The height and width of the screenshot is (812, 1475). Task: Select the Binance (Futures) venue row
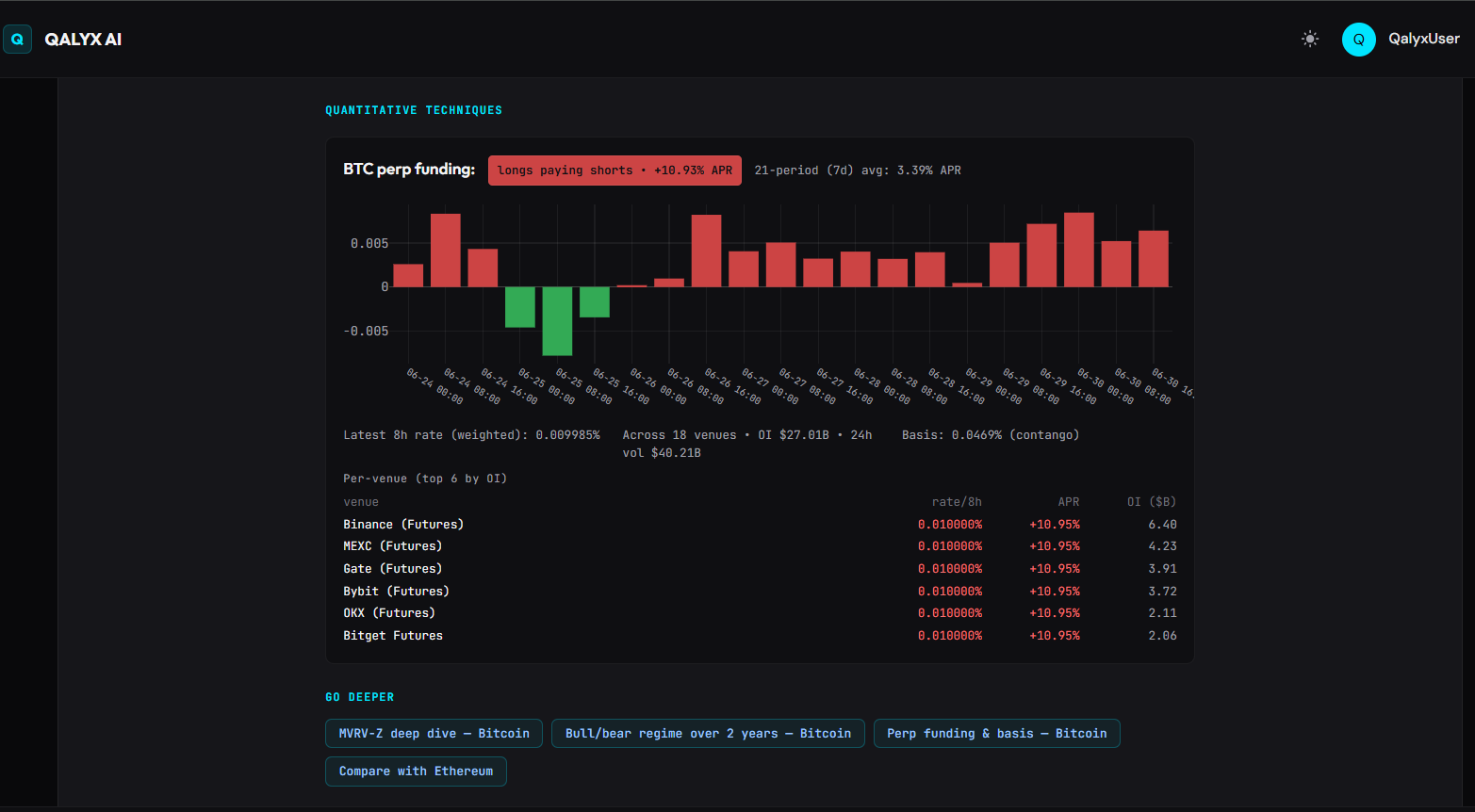pyautogui.click(x=760, y=525)
